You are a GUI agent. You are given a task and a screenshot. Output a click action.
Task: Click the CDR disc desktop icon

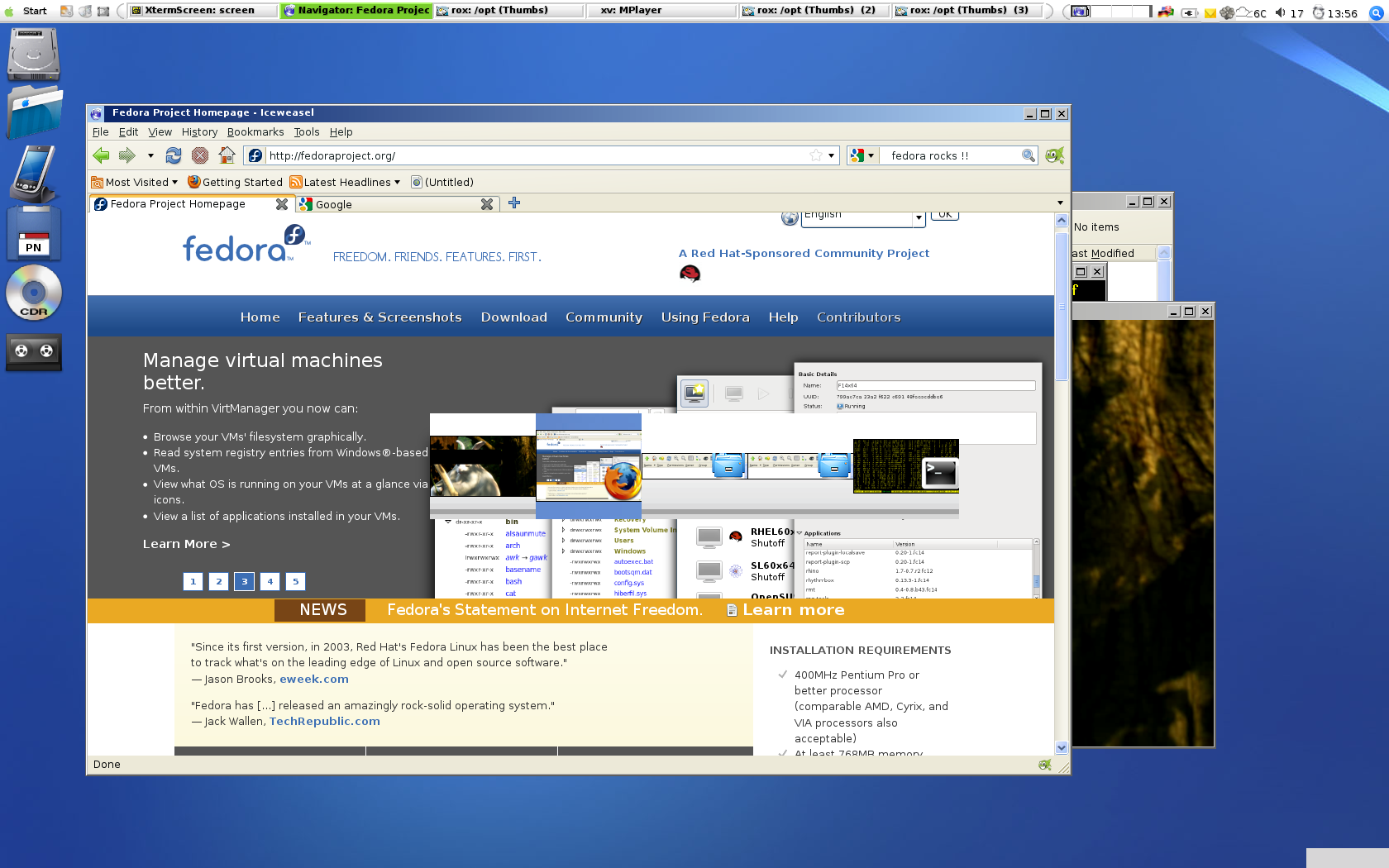(34, 293)
